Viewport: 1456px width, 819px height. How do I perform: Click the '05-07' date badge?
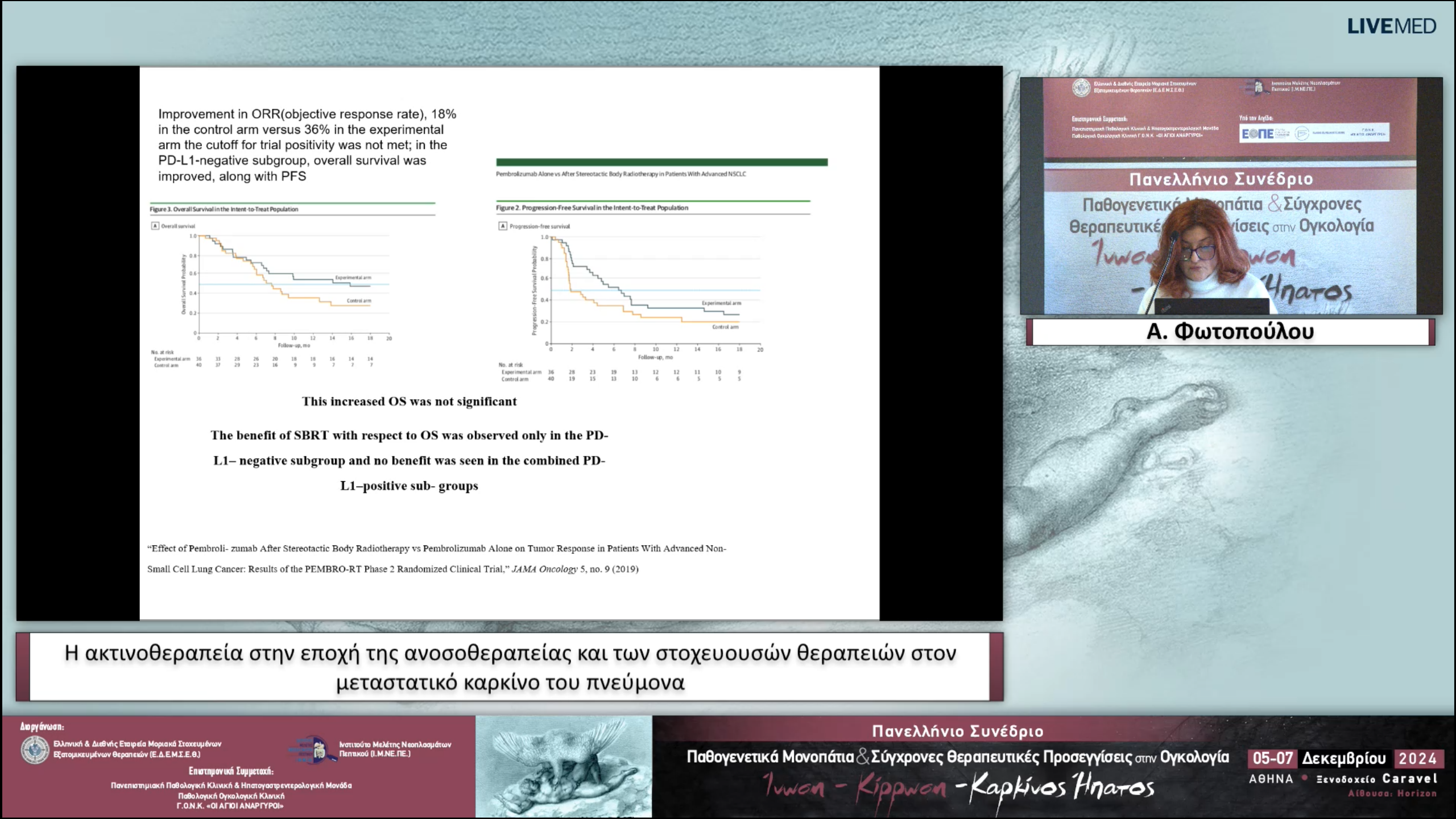[1272, 758]
